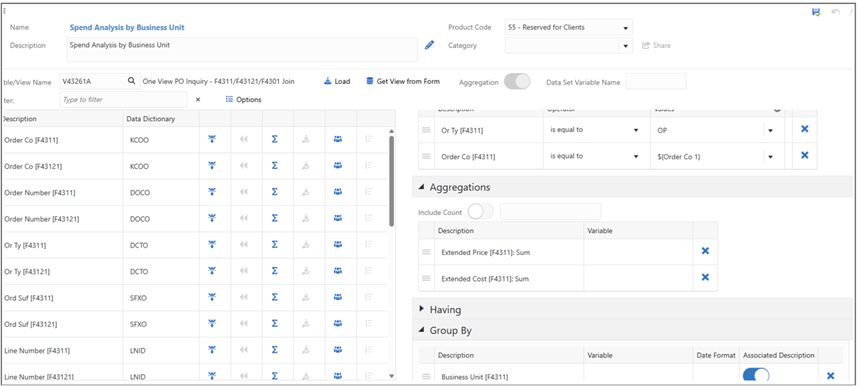Edit the description using the pencil icon
This screenshot has width=860, height=386.
point(429,46)
